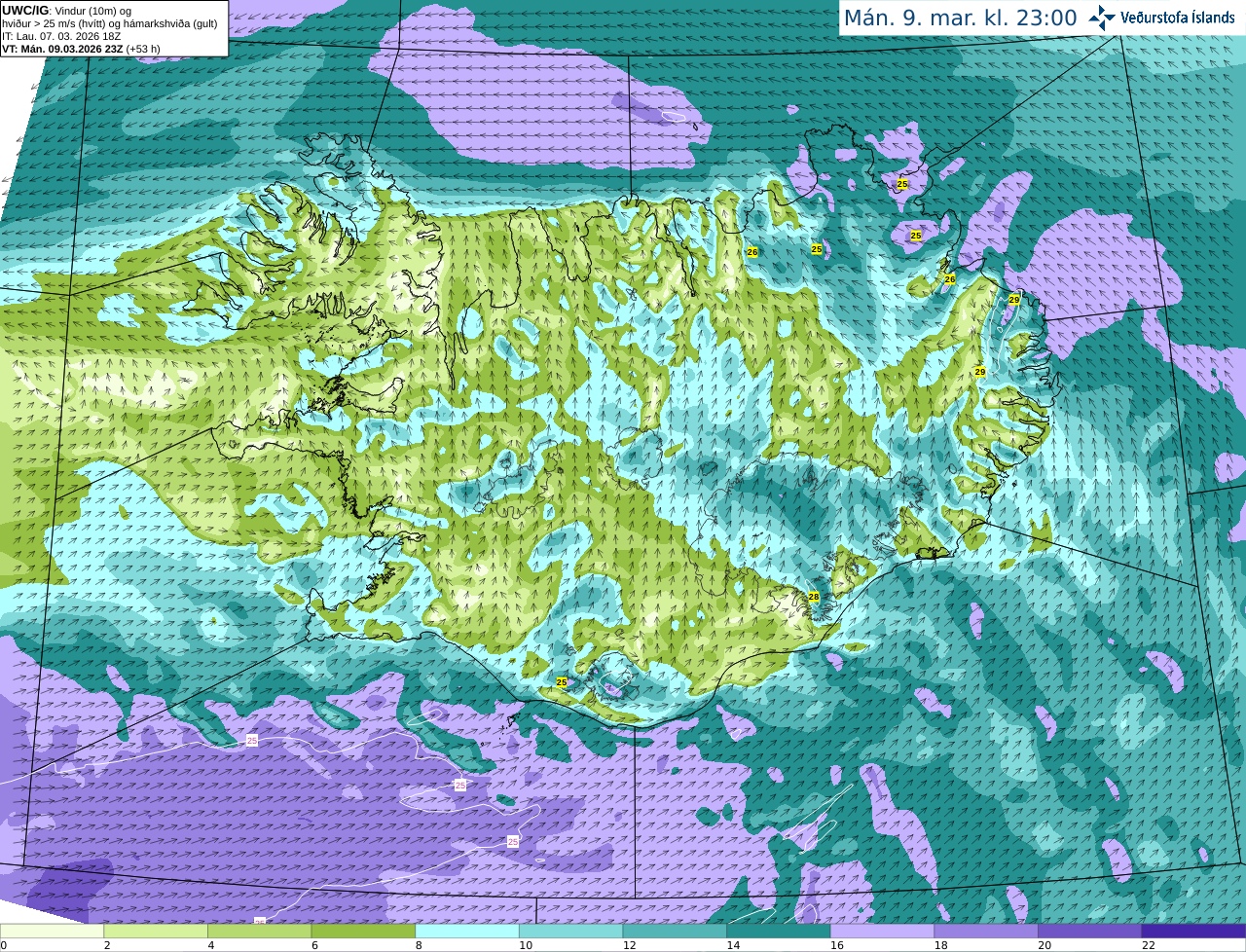Image resolution: width=1246 pixels, height=952 pixels.
Task: Pick the pale cyan 8–10 m/s legend swatch
Action: [467, 931]
